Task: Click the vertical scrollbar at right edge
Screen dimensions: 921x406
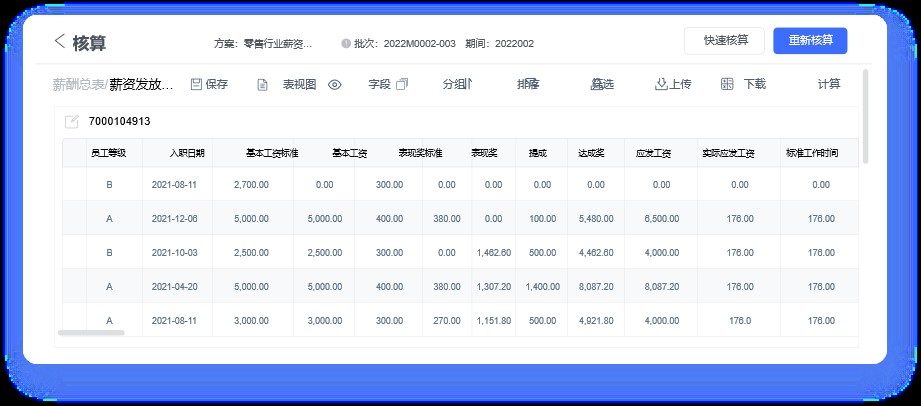Action: (865, 115)
